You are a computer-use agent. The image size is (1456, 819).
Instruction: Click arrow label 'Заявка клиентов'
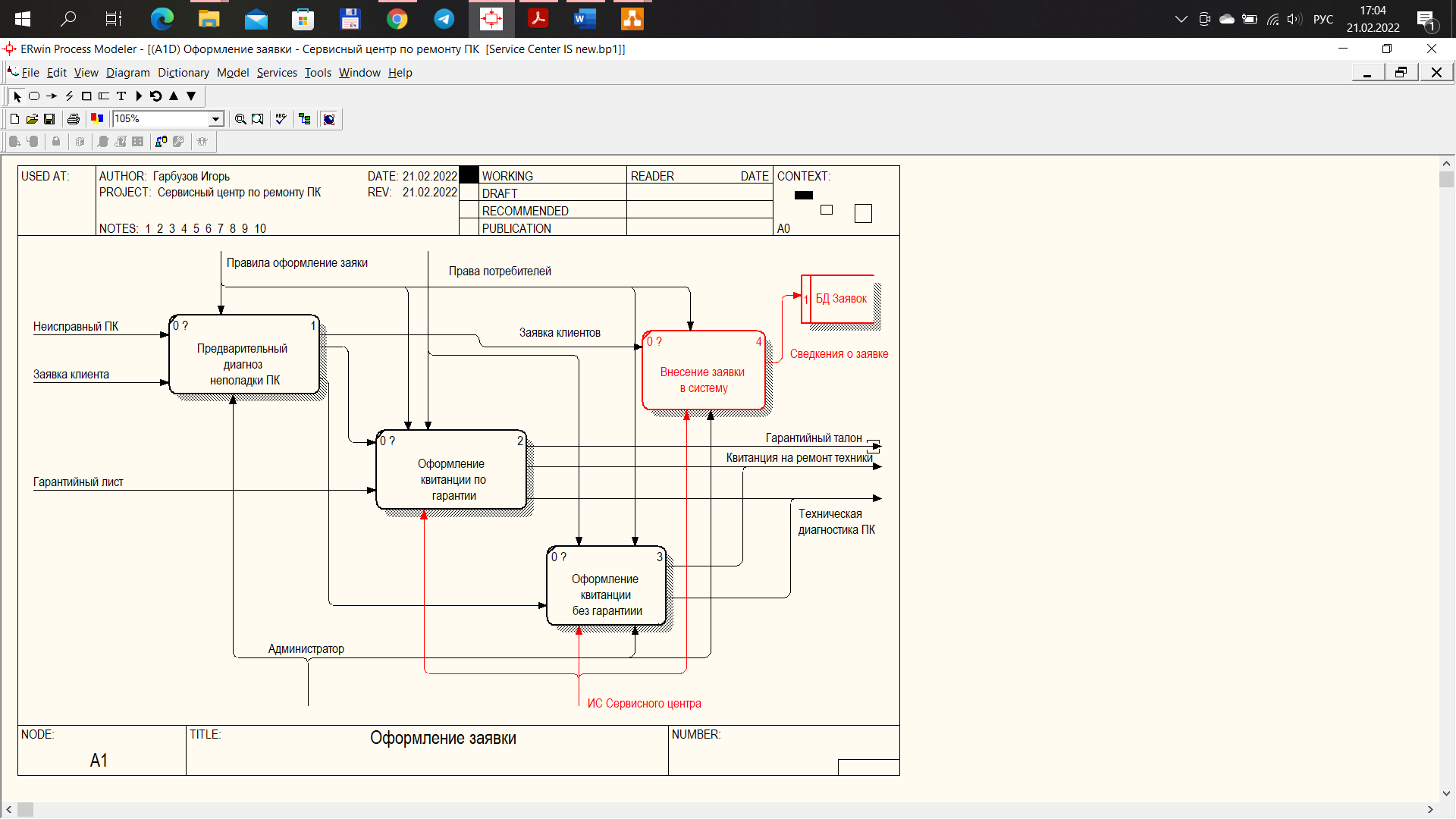[560, 333]
